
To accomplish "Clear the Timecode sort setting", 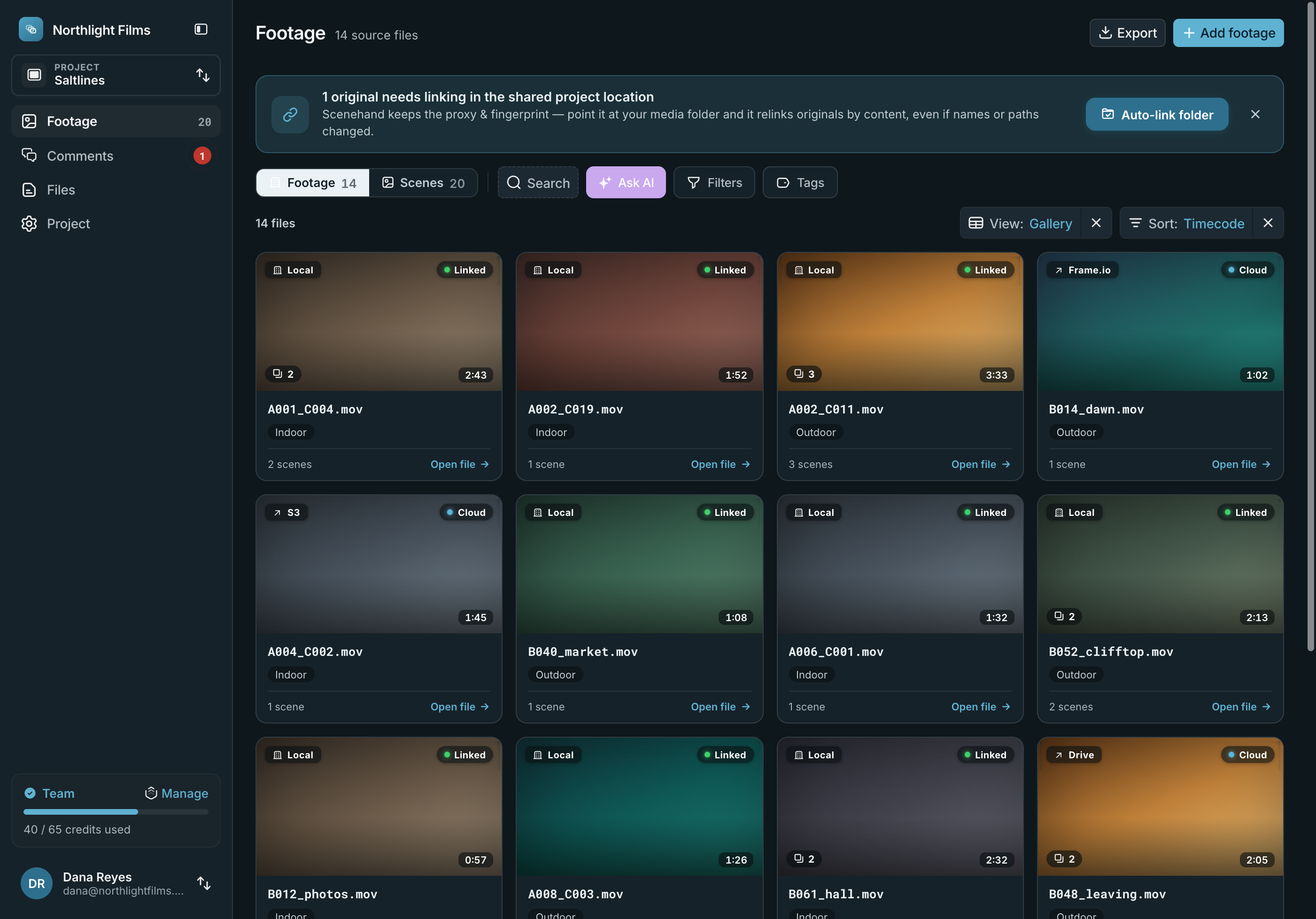I will 1268,223.
